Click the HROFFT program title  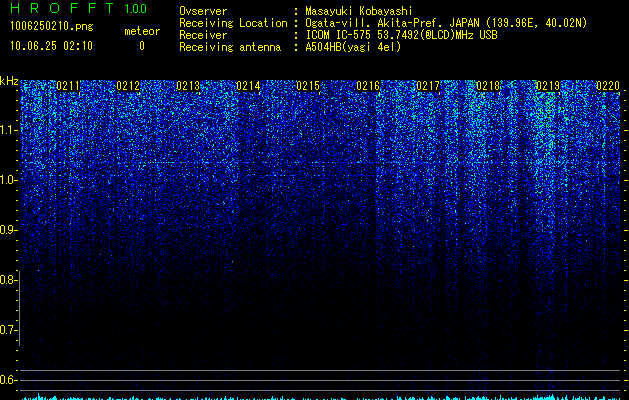[63, 8]
